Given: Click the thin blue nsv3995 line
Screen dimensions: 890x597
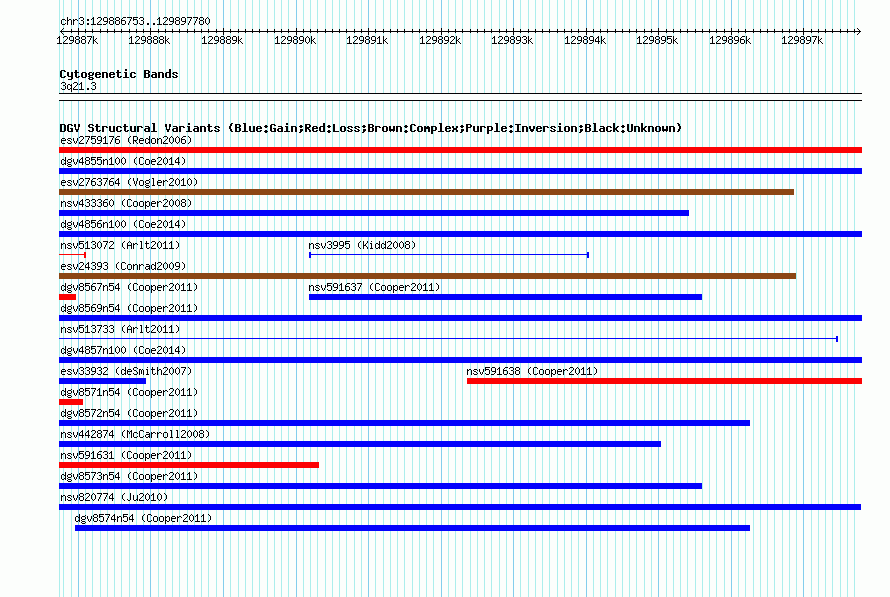Looking at the screenshot, I should [x=449, y=255].
